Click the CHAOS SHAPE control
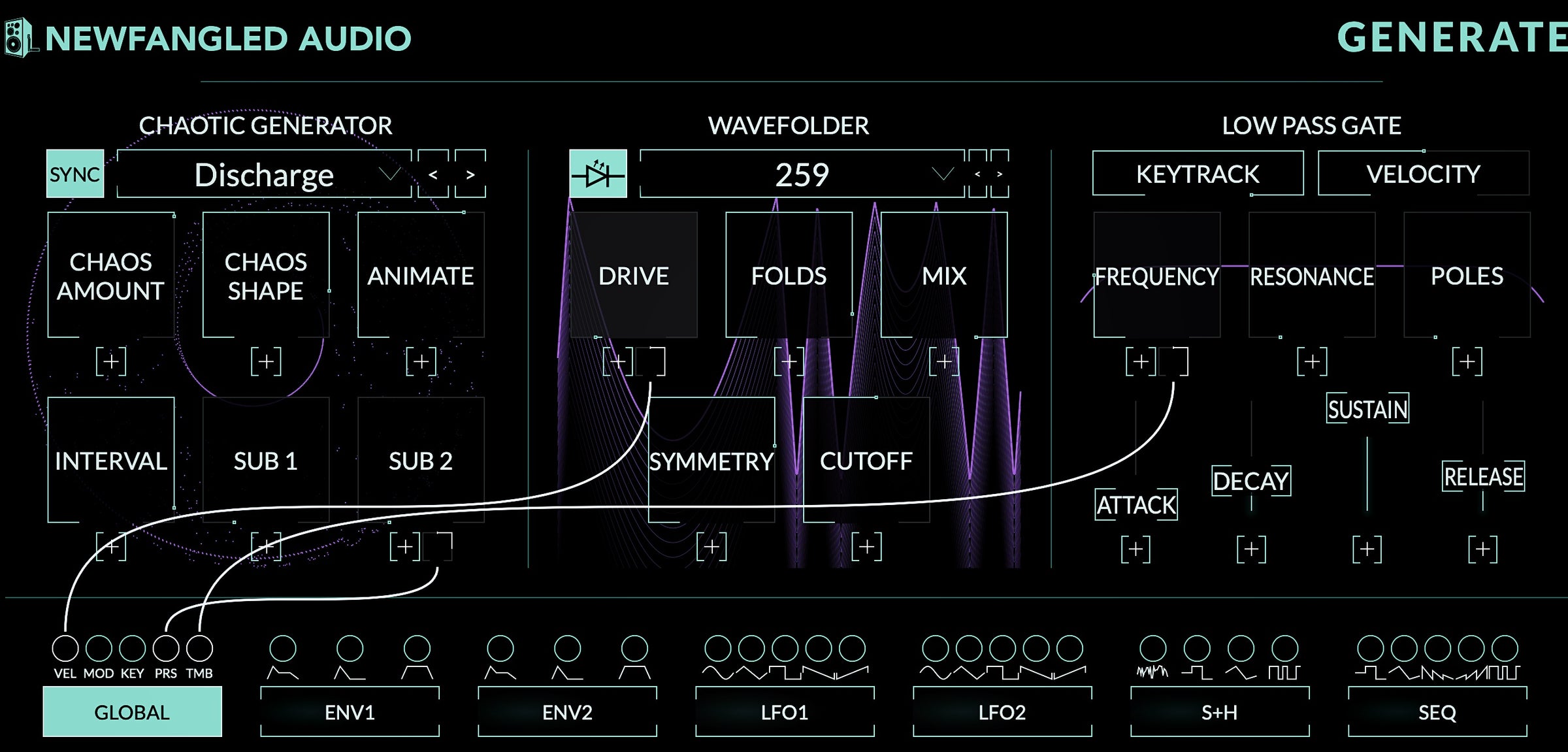This screenshot has width=1568, height=752. (x=266, y=275)
